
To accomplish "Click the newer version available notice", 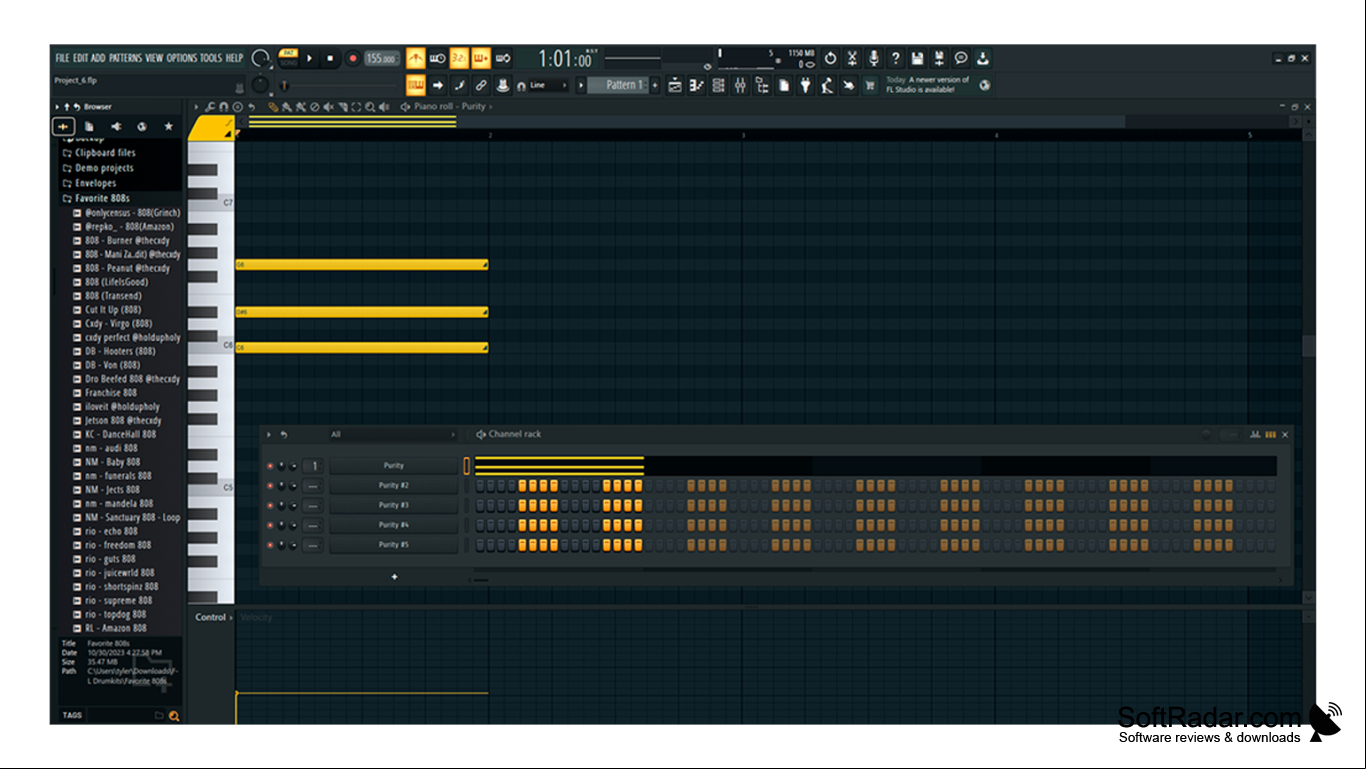I will pyautogui.click(x=928, y=85).
